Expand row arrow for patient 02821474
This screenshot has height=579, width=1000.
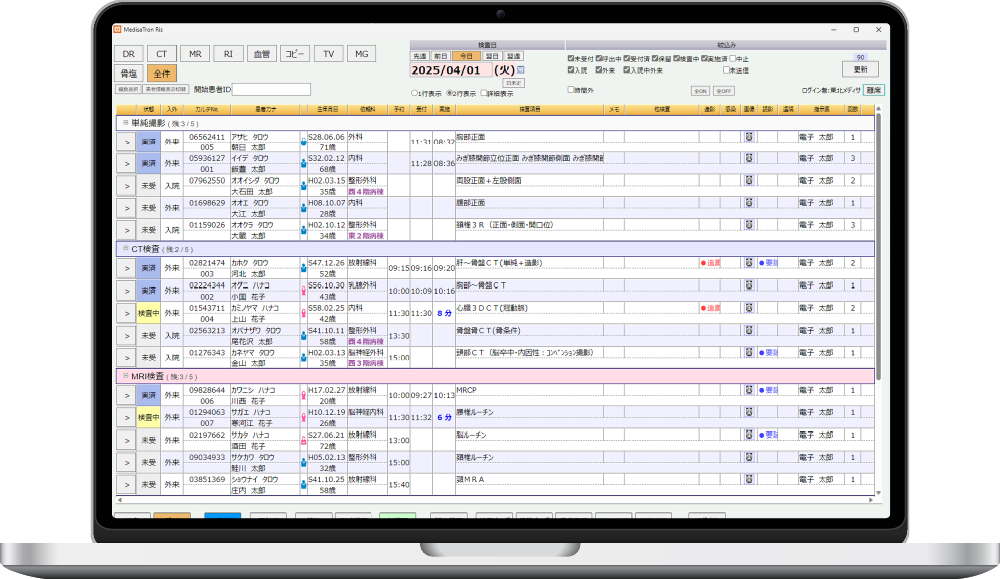pyautogui.click(x=126, y=268)
